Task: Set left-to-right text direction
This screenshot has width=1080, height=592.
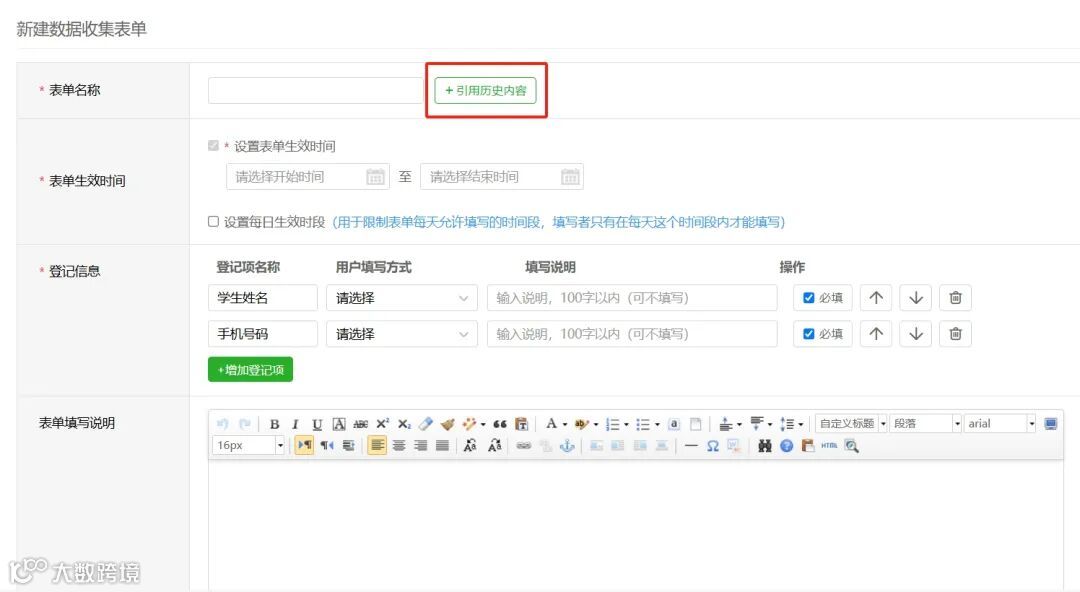Action: (304, 446)
